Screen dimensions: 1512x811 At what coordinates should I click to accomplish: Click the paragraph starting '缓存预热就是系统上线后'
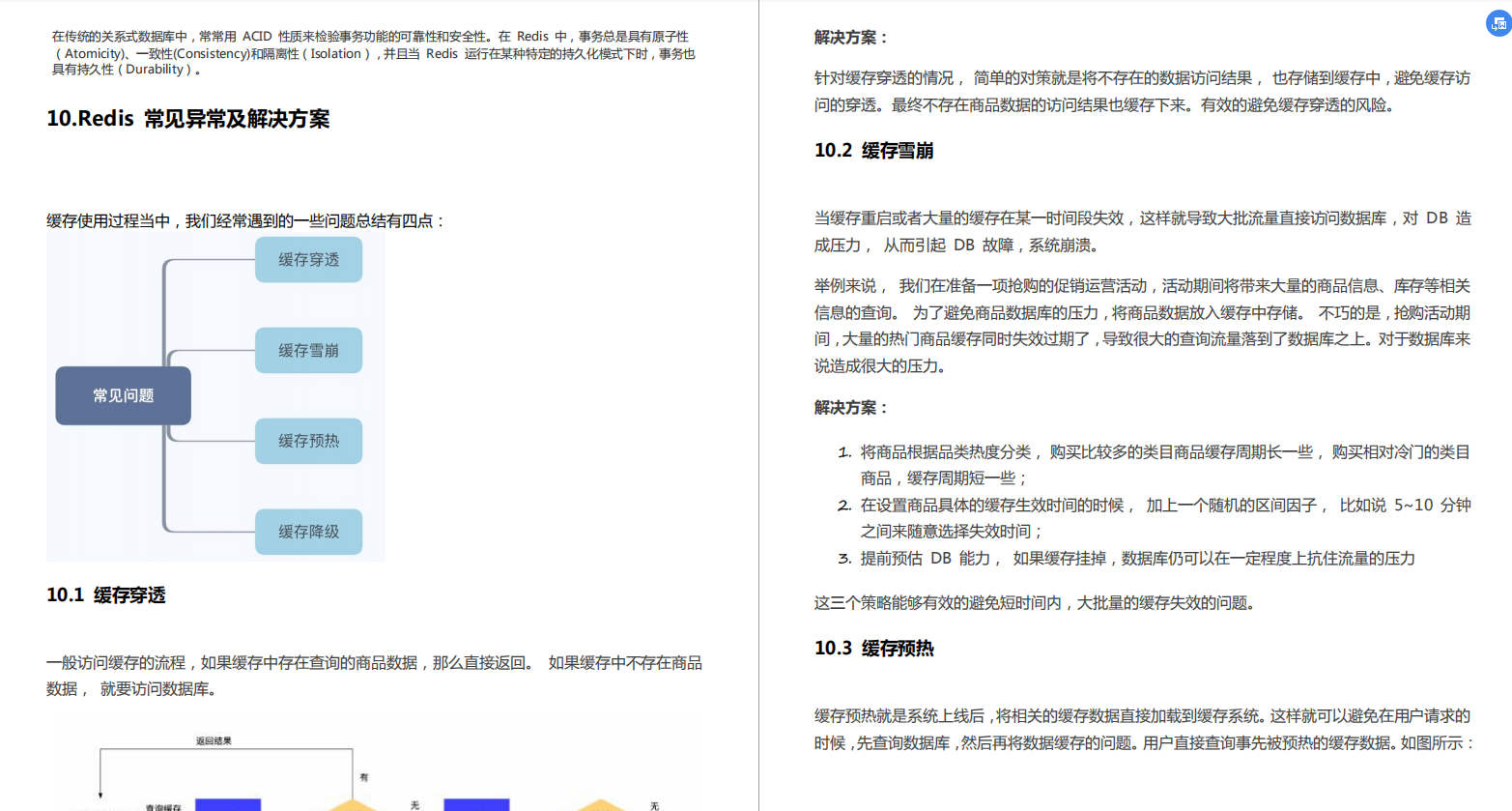coord(1144,729)
